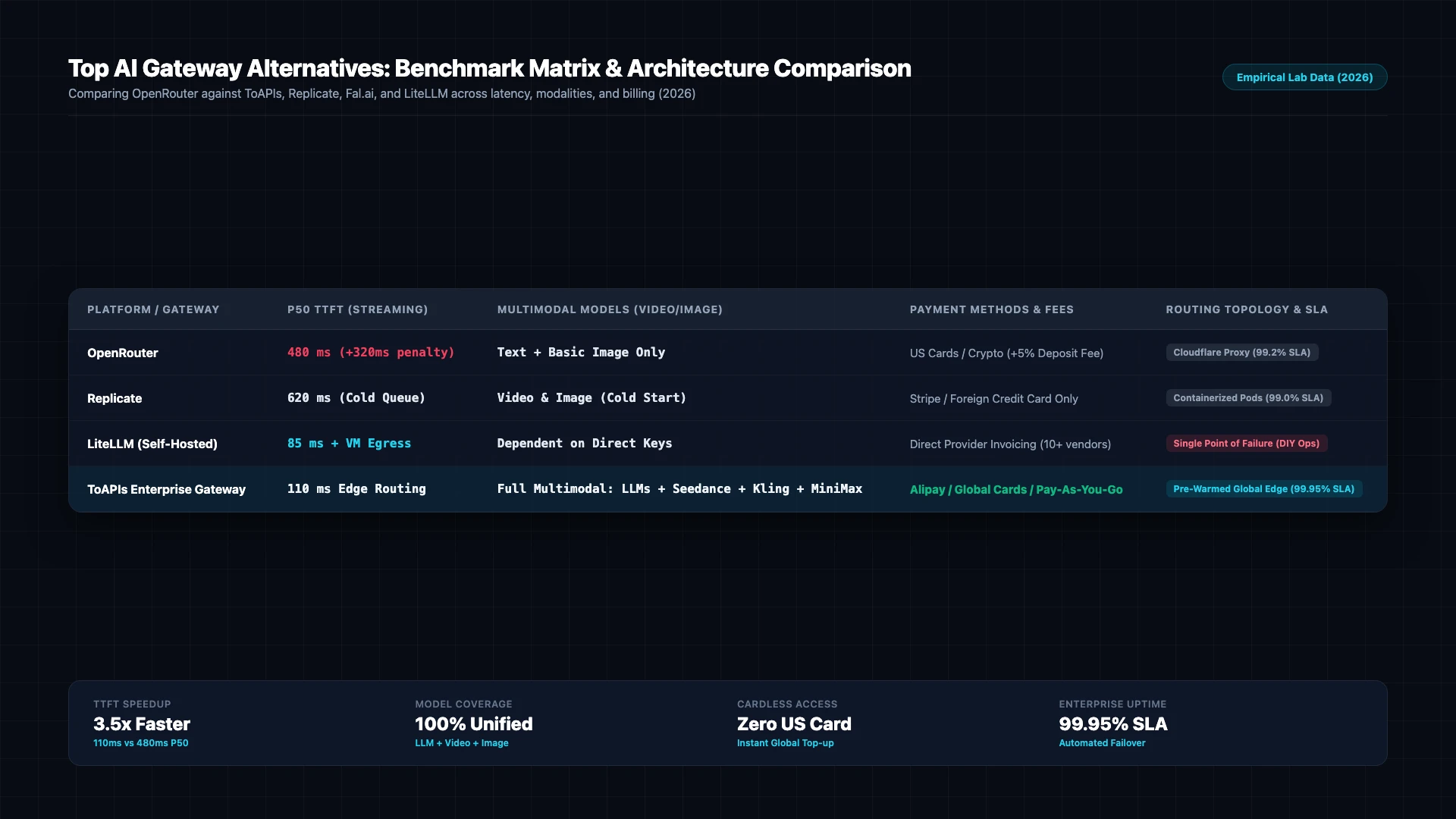Click the MODEL COVERAGE label
Image resolution: width=1456 pixels, height=819 pixels.
click(x=463, y=704)
